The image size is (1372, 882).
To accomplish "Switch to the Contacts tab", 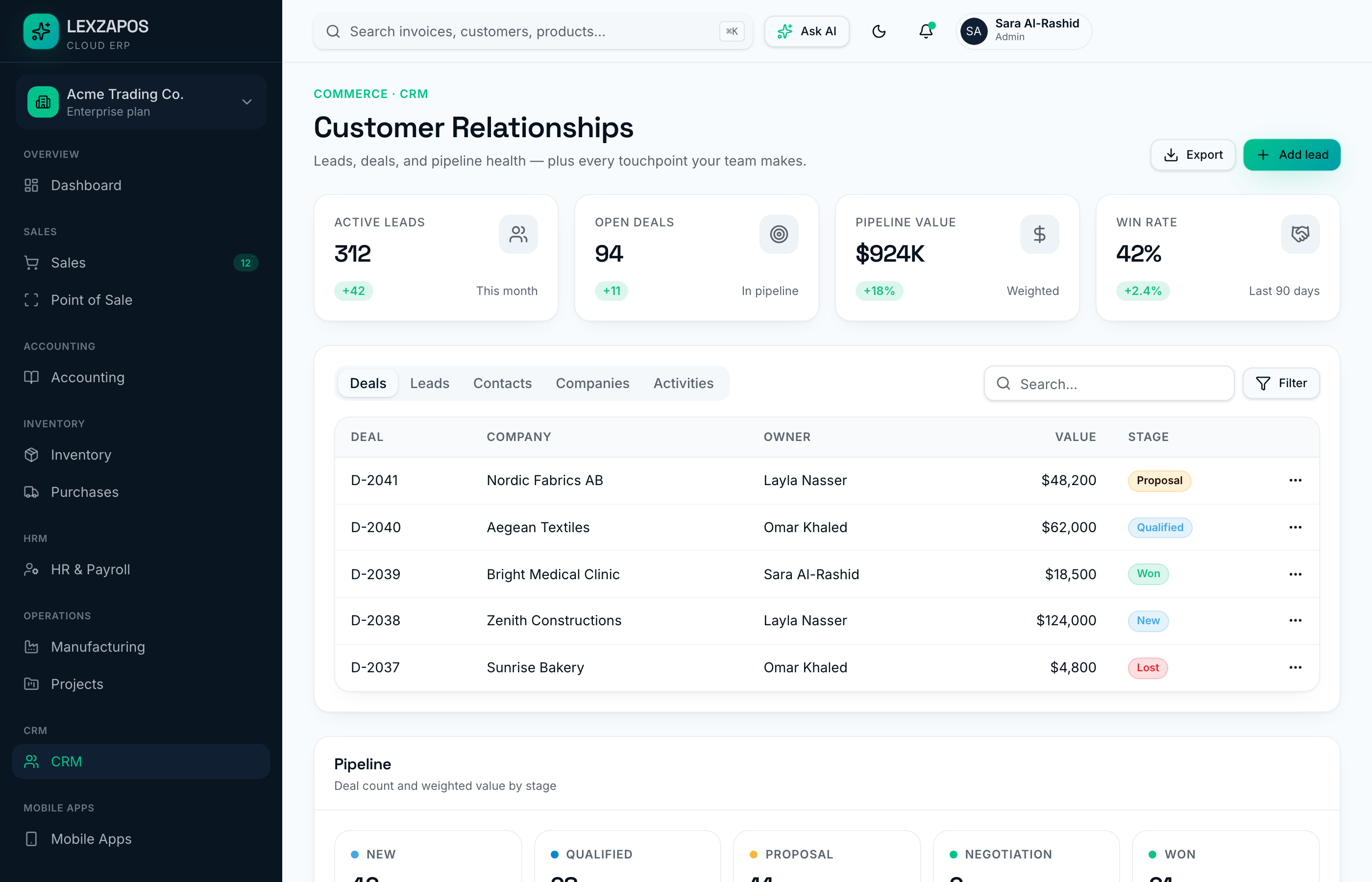I will pyautogui.click(x=502, y=383).
